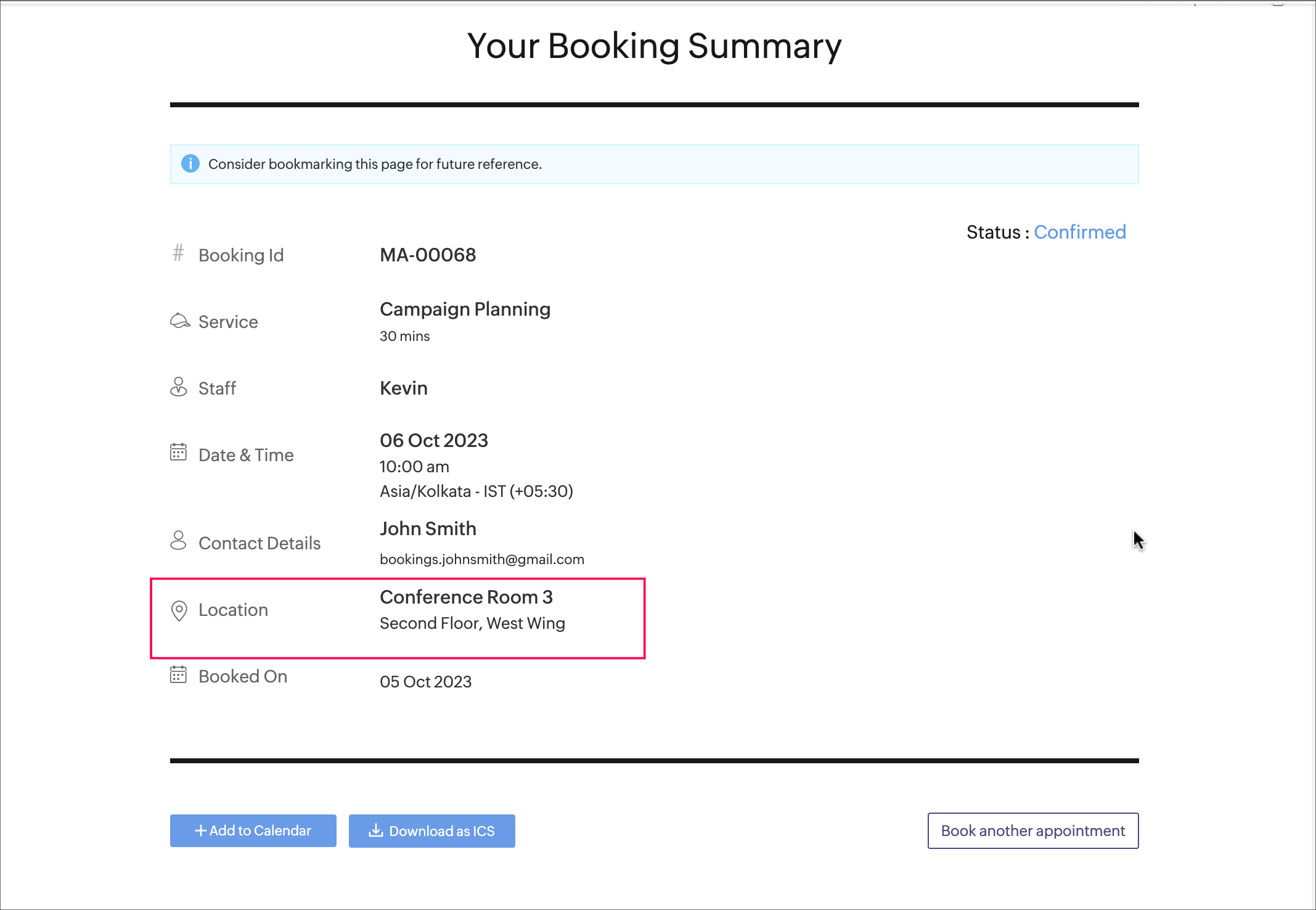1316x910 pixels.
Task: Click the Service cap icon
Action: (x=179, y=321)
